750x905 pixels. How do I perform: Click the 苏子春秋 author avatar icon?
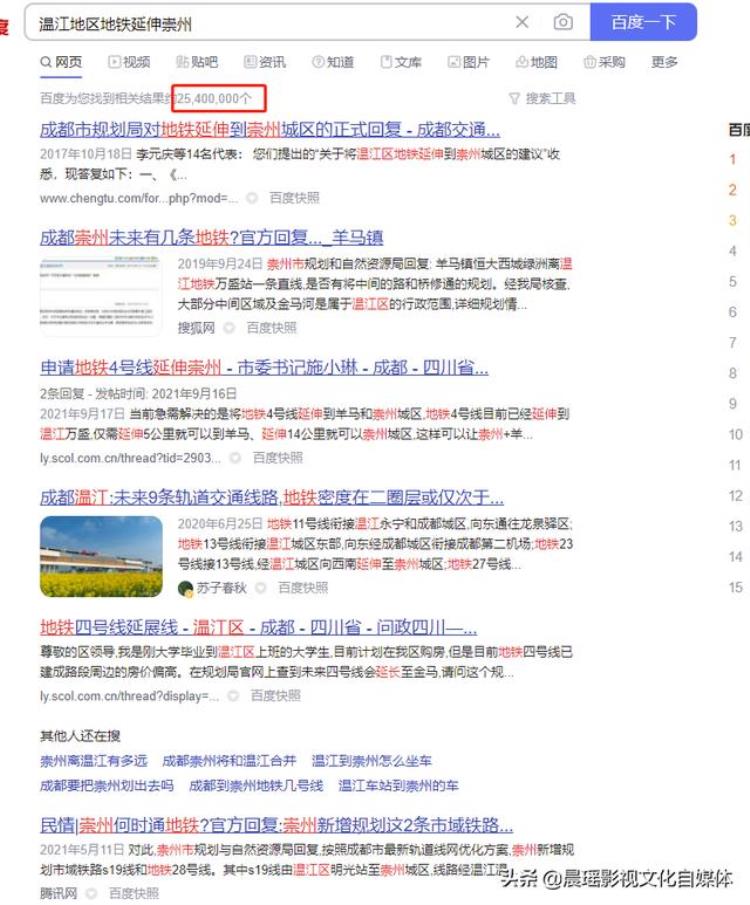[x=186, y=589]
